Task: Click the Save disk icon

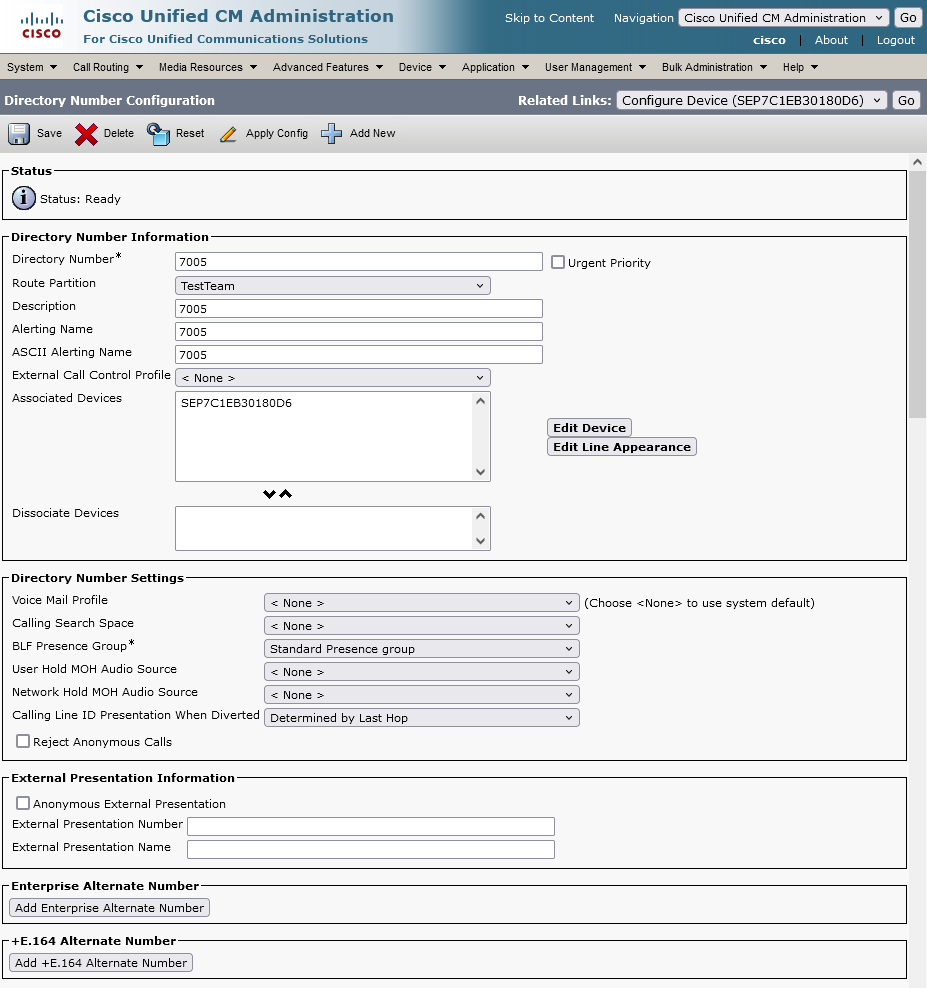Action: pyautogui.click(x=19, y=133)
